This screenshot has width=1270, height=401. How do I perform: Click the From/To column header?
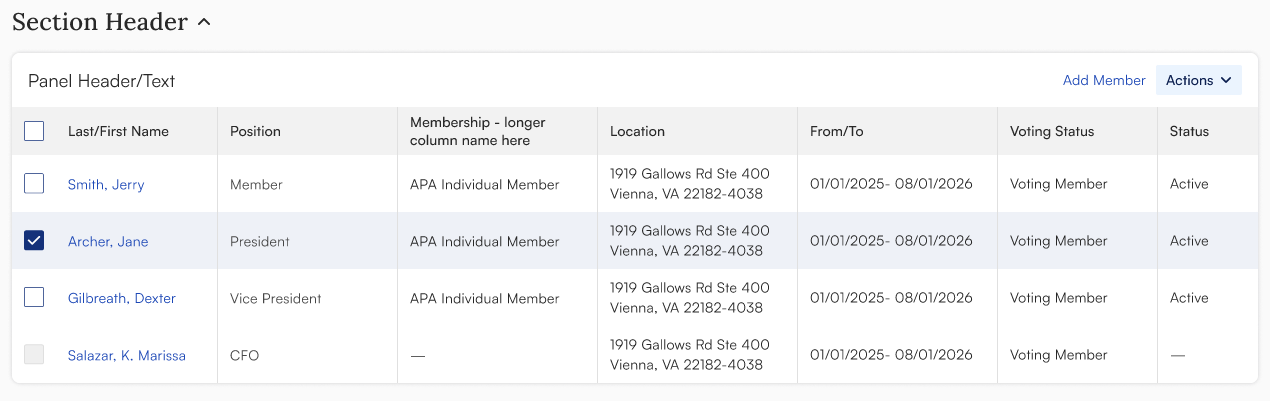(x=836, y=132)
